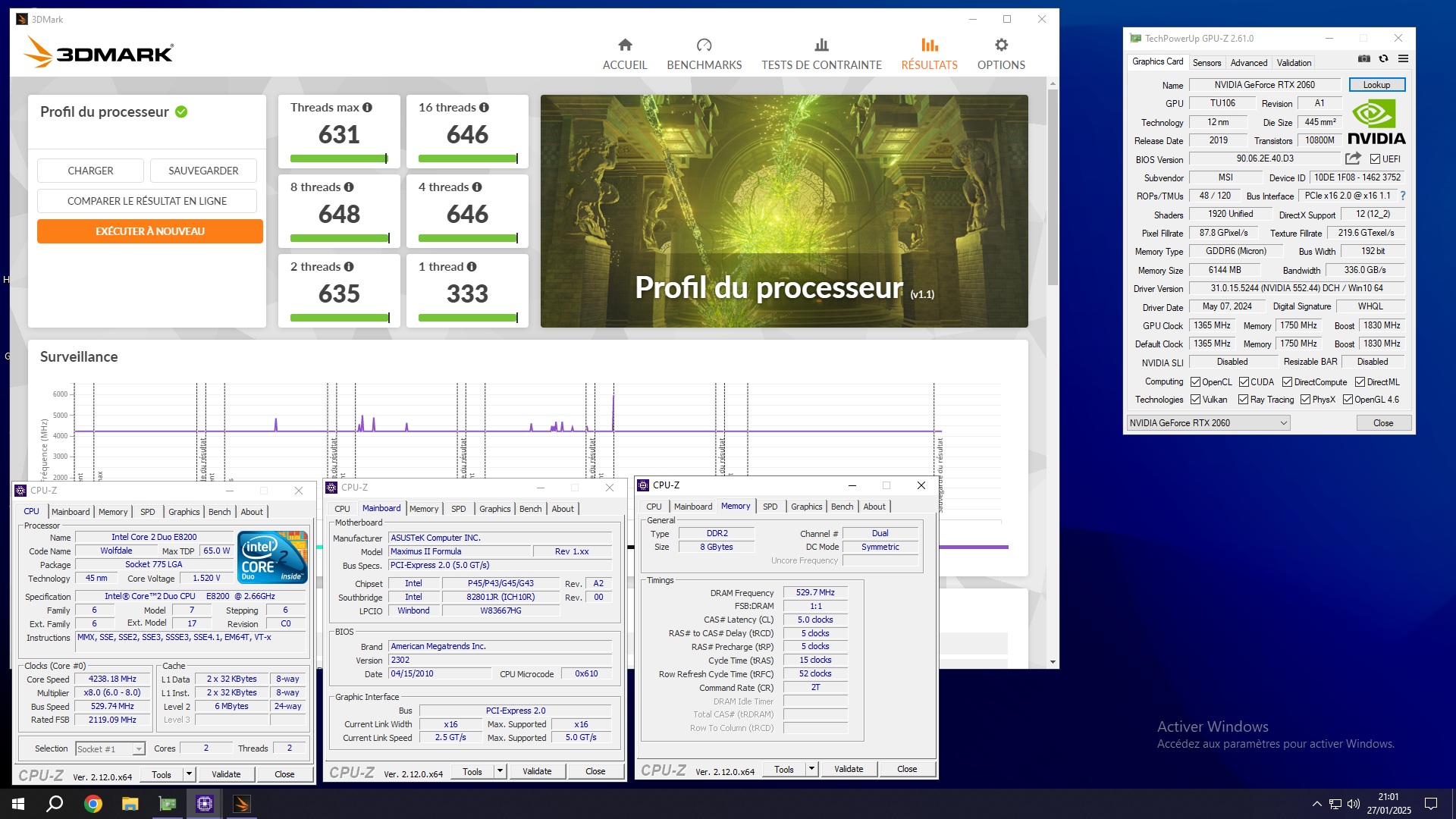Open GPU-Z hamburger menu icon
The height and width of the screenshot is (819, 1456).
click(x=1404, y=59)
